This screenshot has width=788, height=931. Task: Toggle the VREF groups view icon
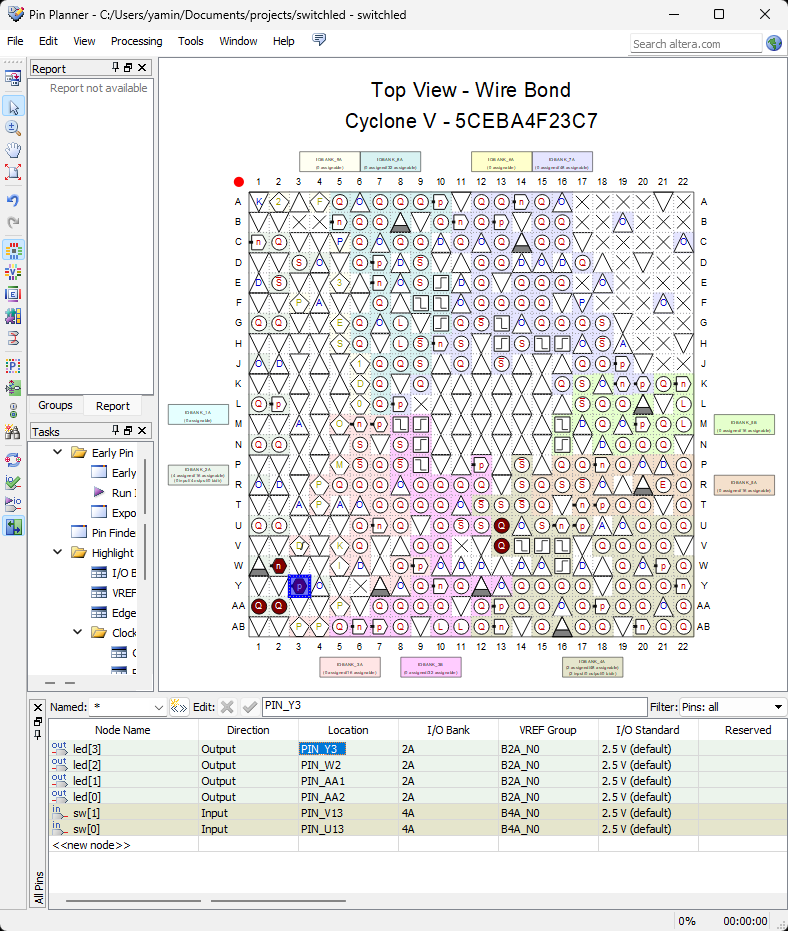tap(14, 272)
